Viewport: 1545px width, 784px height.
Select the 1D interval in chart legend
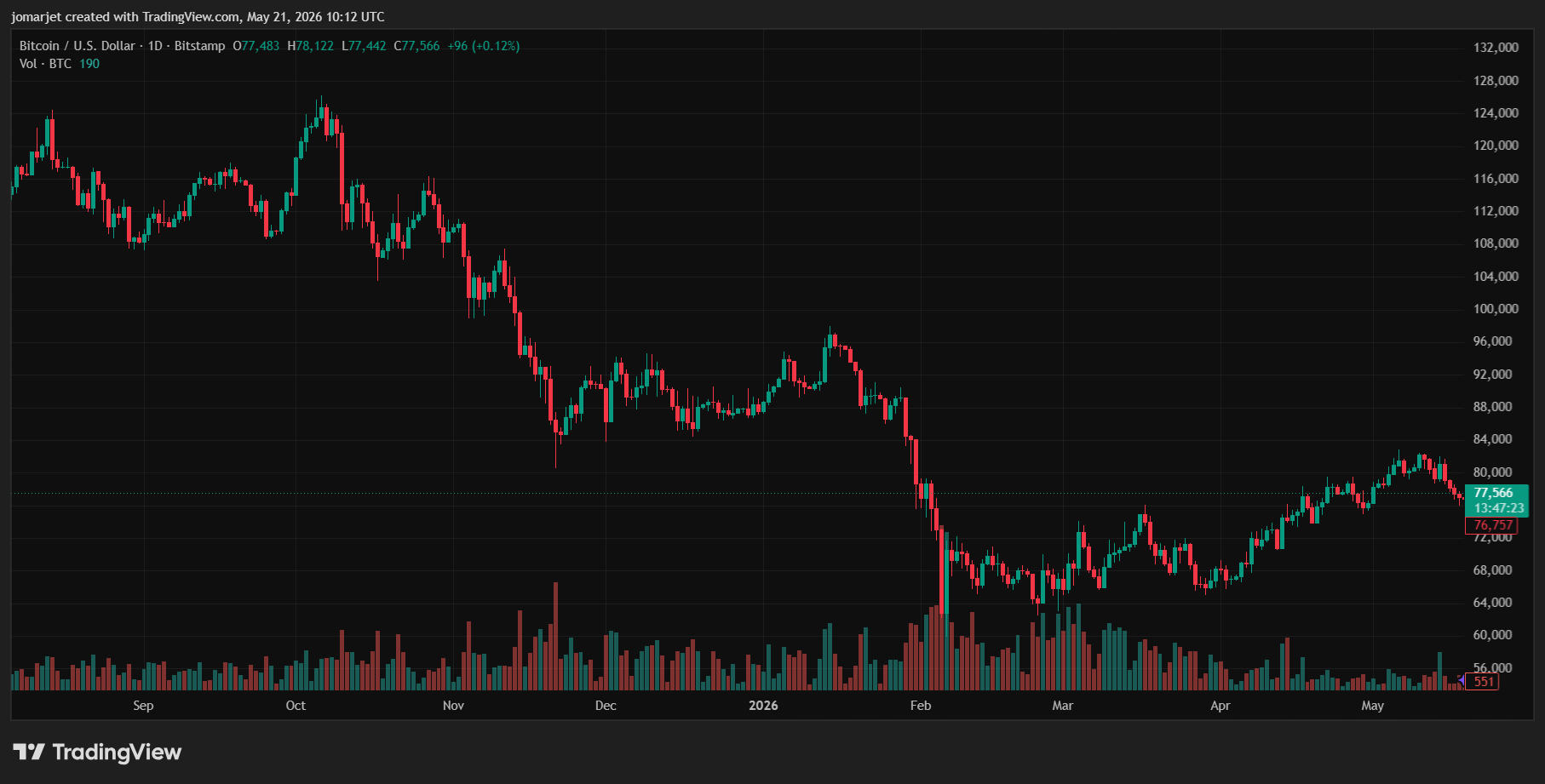155,46
